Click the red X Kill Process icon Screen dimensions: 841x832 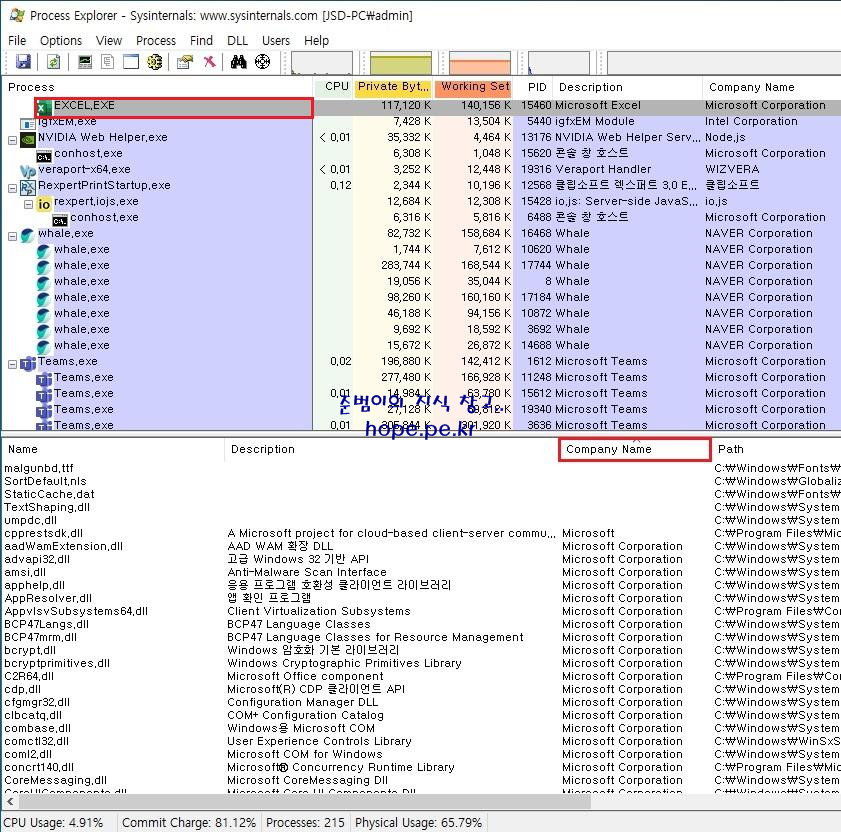point(209,62)
